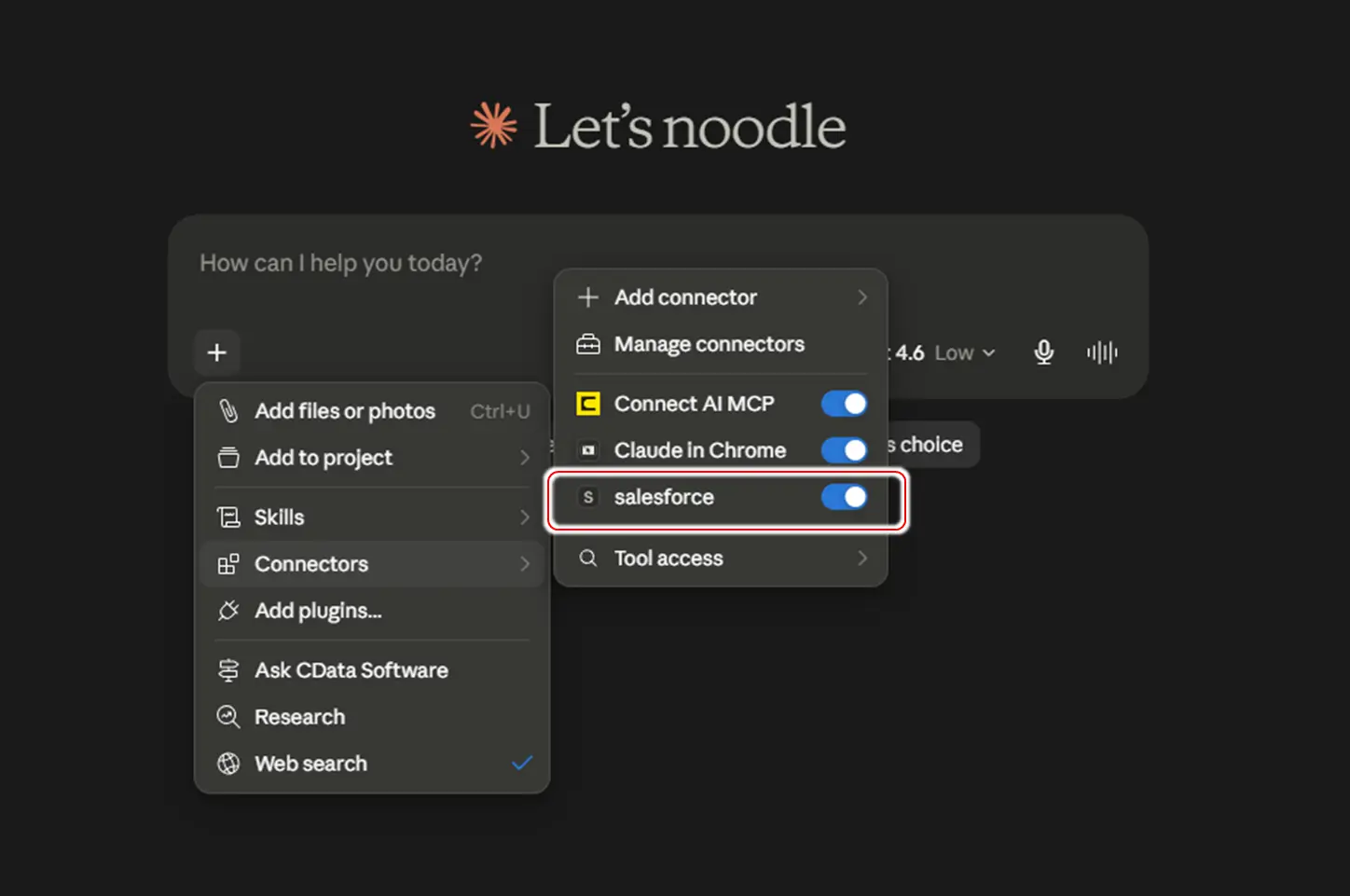Open Tool access entry

(x=721, y=558)
